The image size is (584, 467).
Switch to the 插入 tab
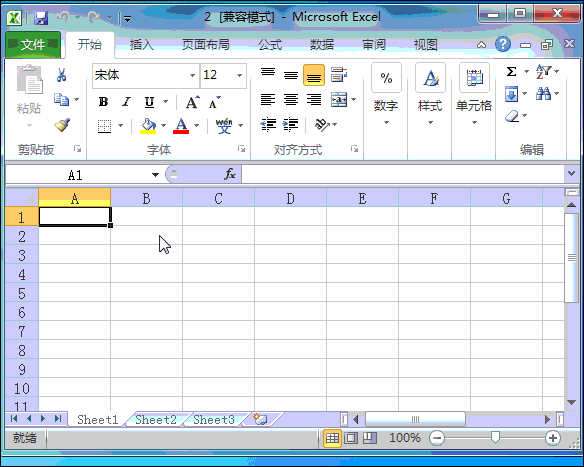coord(142,45)
